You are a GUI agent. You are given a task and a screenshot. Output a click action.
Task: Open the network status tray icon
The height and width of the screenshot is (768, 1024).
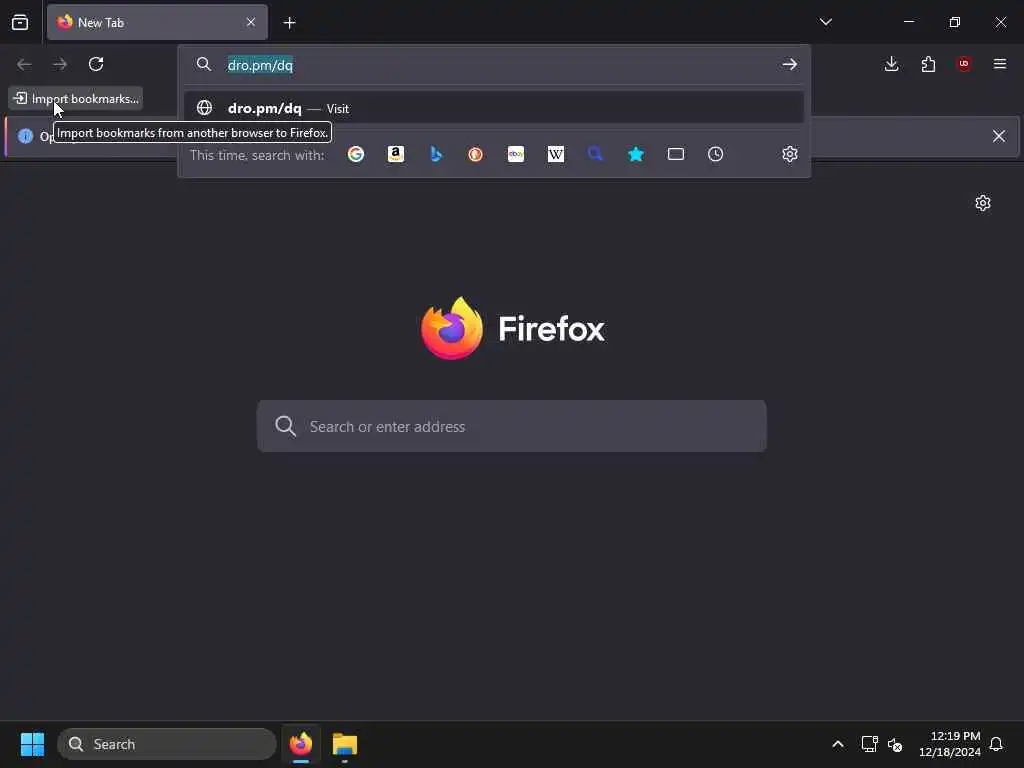869,744
